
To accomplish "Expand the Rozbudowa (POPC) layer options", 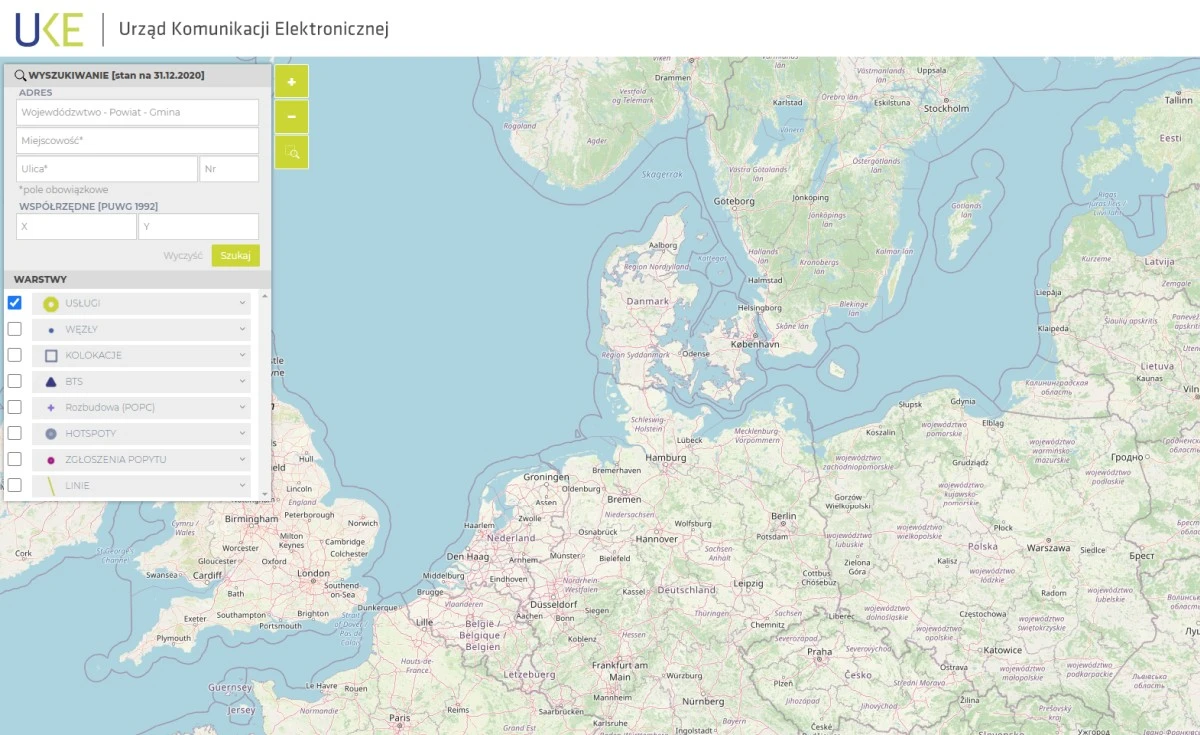I will point(242,408).
